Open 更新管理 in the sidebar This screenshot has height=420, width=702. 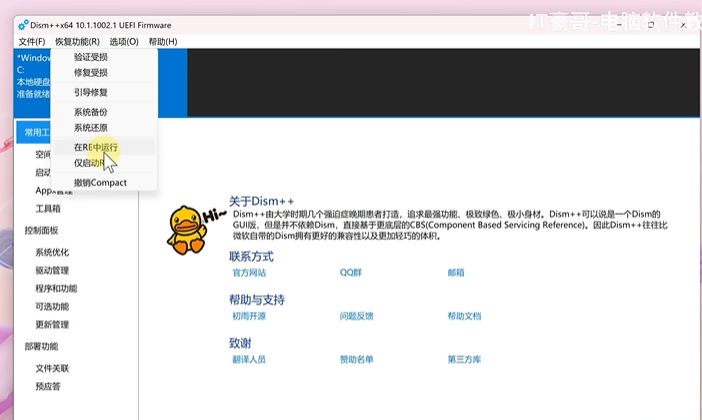[52, 325]
